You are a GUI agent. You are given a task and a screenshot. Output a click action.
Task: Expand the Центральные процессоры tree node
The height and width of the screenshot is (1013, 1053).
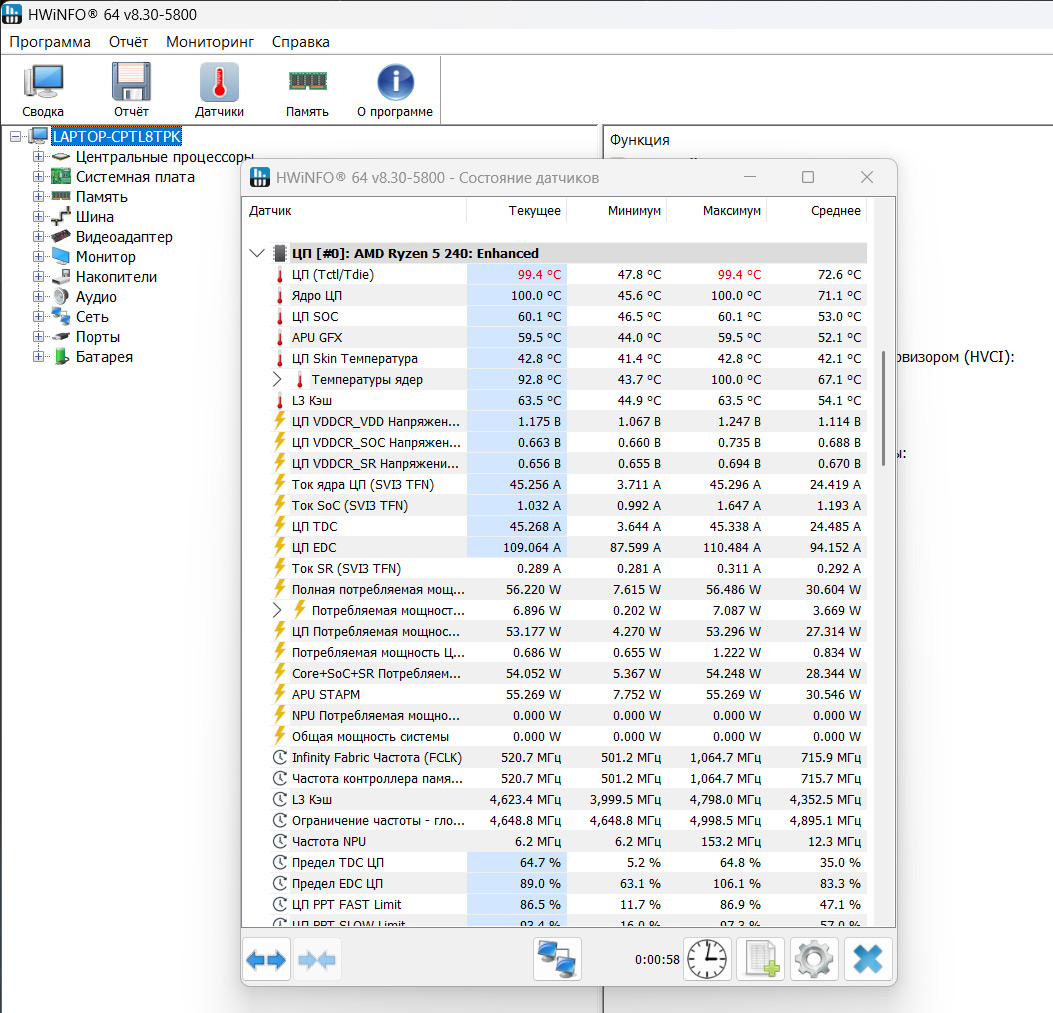click(x=39, y=157)
